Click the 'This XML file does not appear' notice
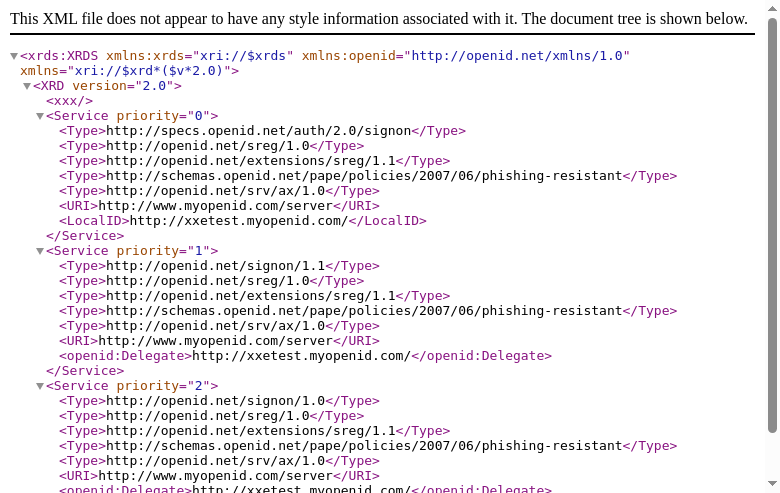The width and height of the screenshot is (780, 493). pyautogui.click(x=379, y=19)
